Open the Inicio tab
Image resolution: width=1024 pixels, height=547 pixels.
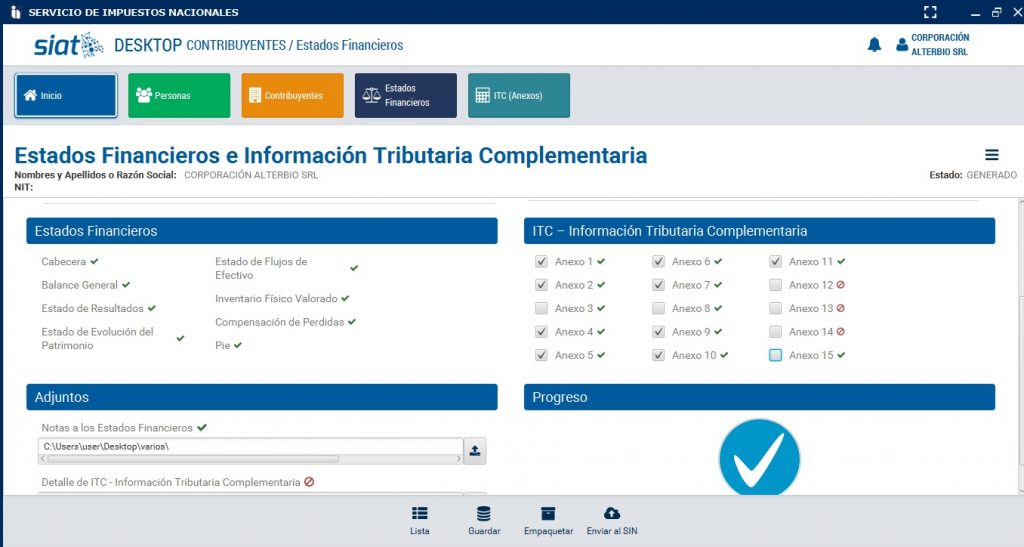(x=66, y=96)
